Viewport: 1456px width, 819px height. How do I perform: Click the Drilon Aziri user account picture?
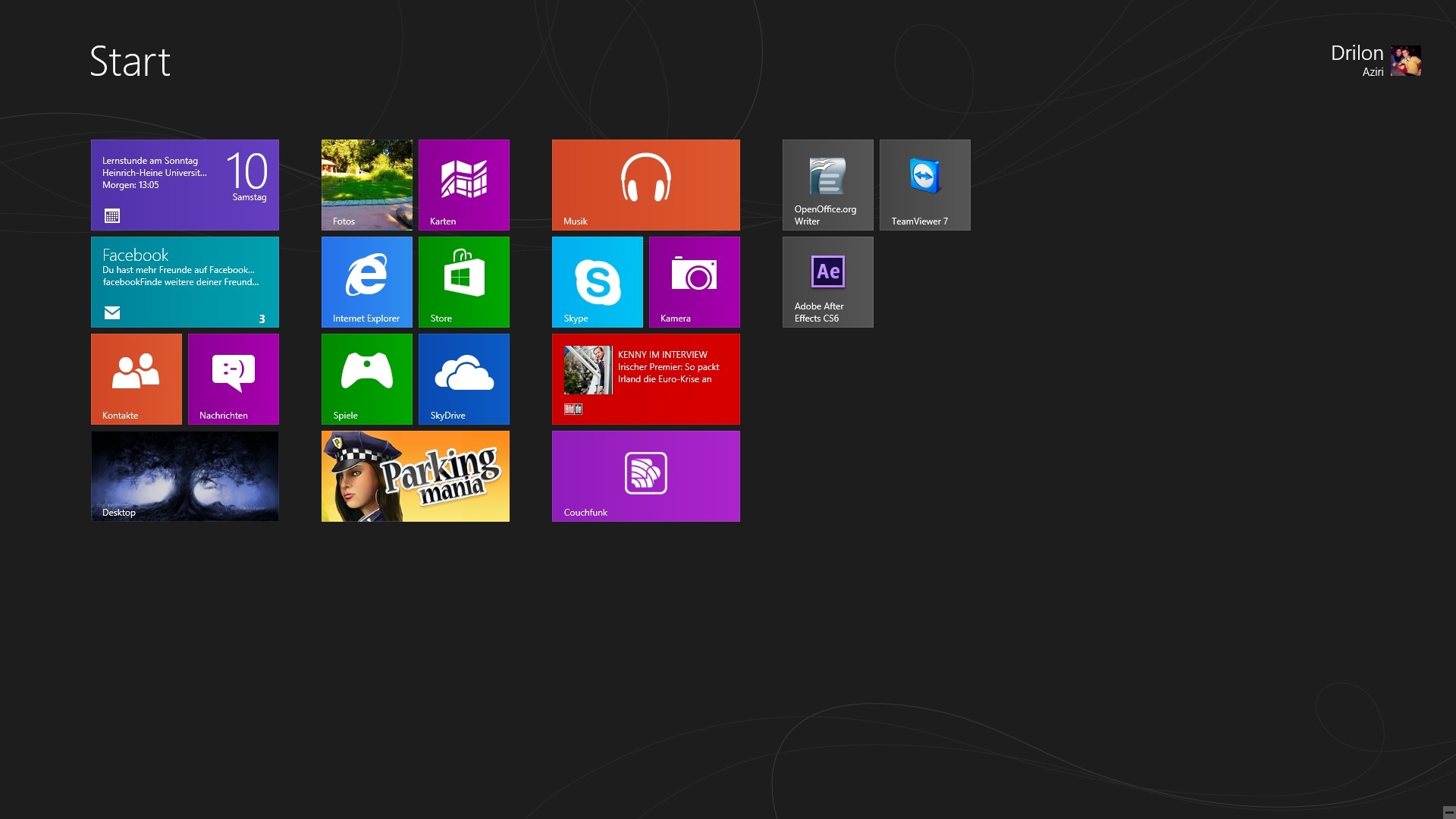click(1405, 61)
